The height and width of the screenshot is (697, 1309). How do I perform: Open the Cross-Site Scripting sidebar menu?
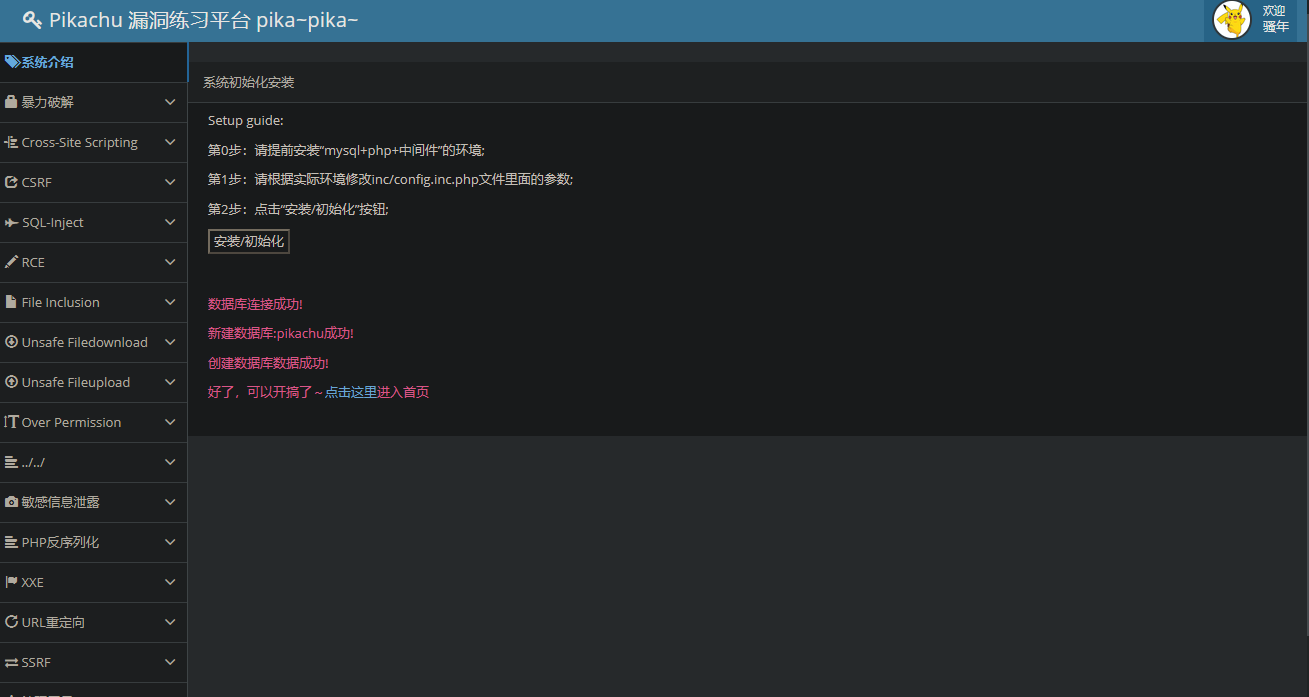point(93,142)
